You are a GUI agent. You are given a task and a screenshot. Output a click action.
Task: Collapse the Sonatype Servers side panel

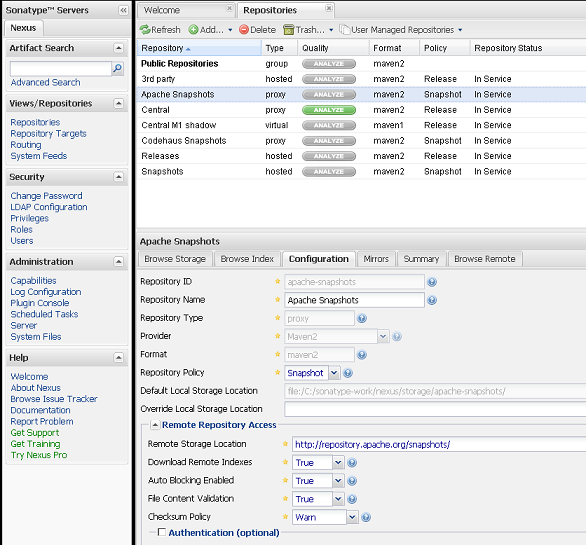click(123, 10)
